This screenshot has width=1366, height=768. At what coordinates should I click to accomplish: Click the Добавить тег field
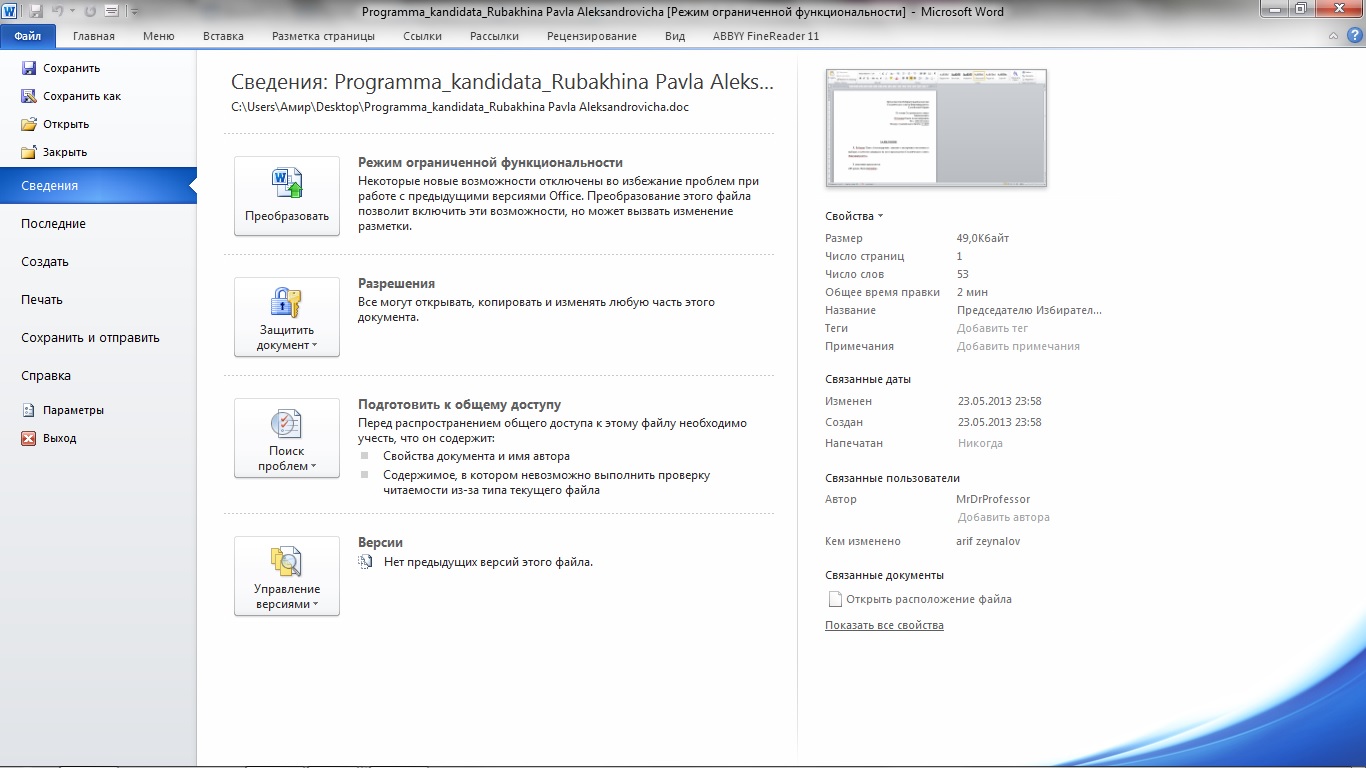[x=992, y=328]
